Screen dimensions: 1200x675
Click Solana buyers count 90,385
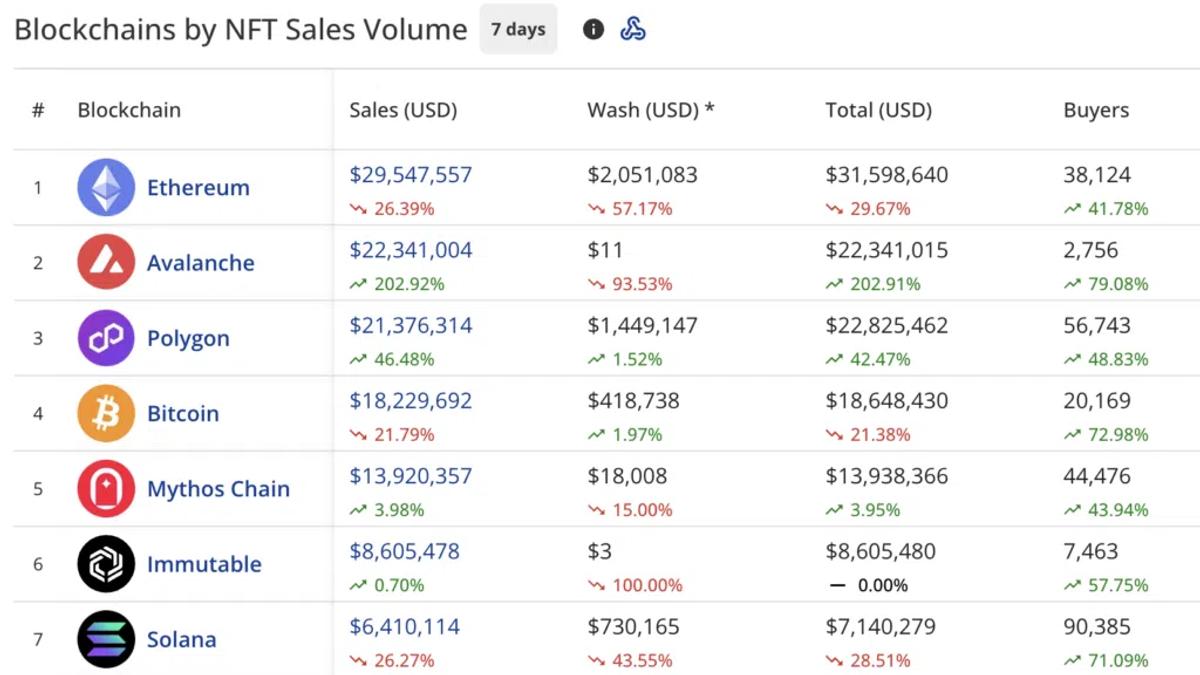(1097, 627)
